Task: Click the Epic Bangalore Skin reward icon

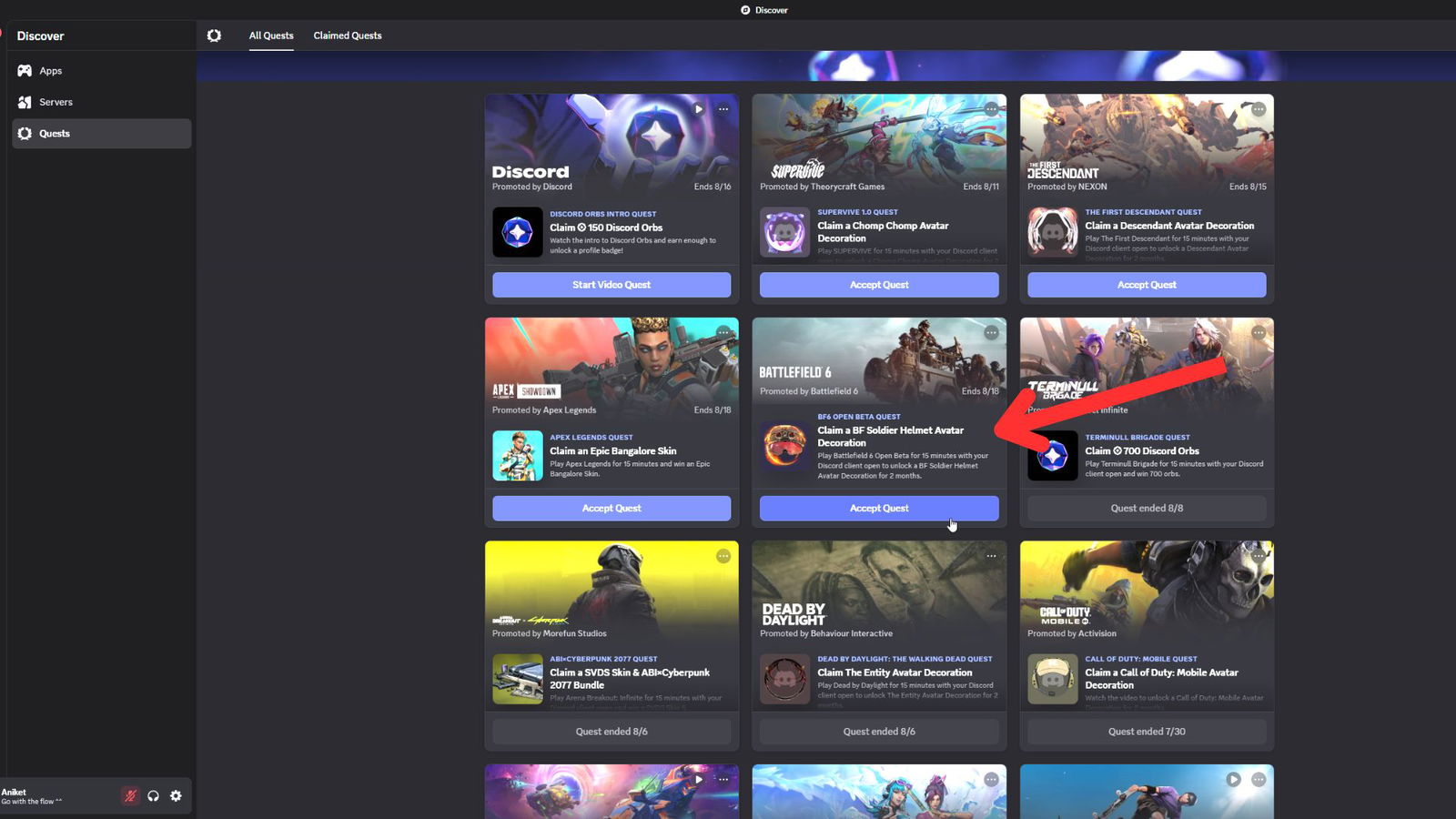Action: coord(517,455)
